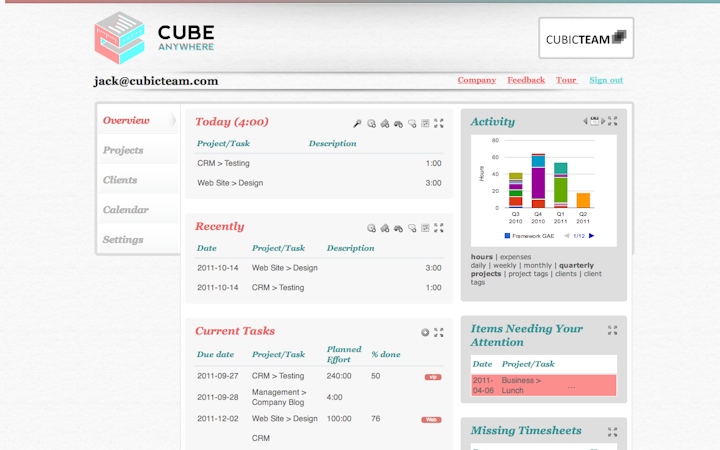720x450 pixels.
Task: Group Activity chart by project tags
Action: click(528, 274)
